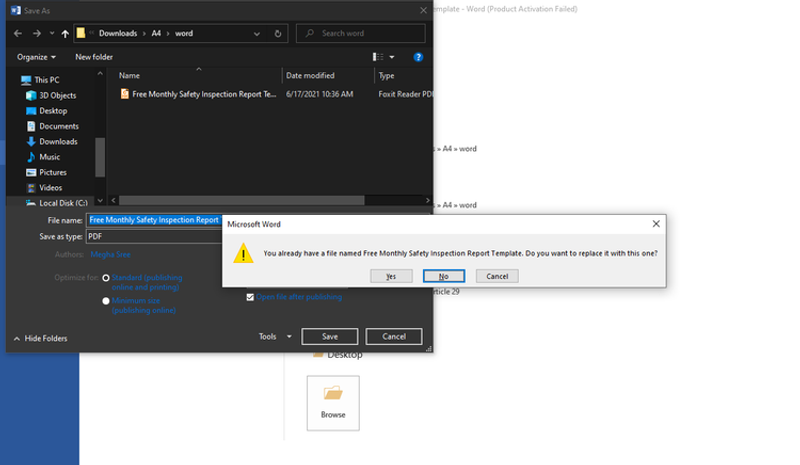Click navigation pane scroll up arrow
This screenshot has width=800, height=465.
100,74
